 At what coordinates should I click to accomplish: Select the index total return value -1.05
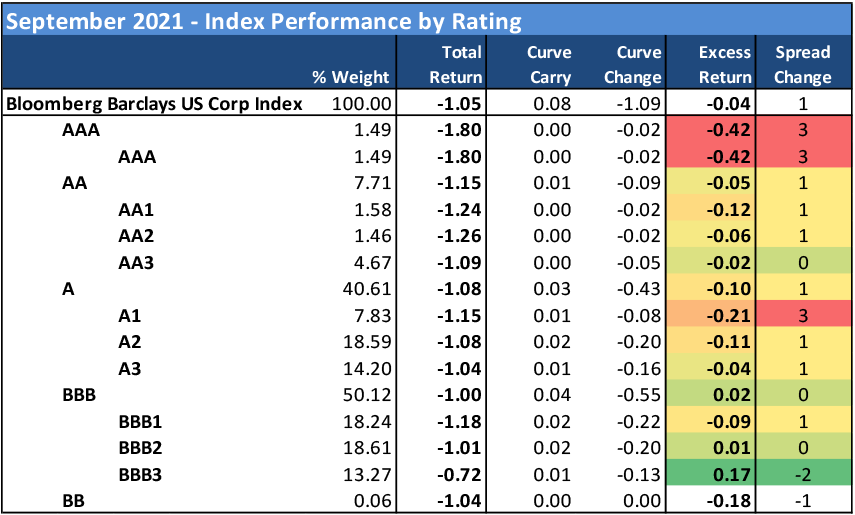pyautogui.click(x=462, y=103)
